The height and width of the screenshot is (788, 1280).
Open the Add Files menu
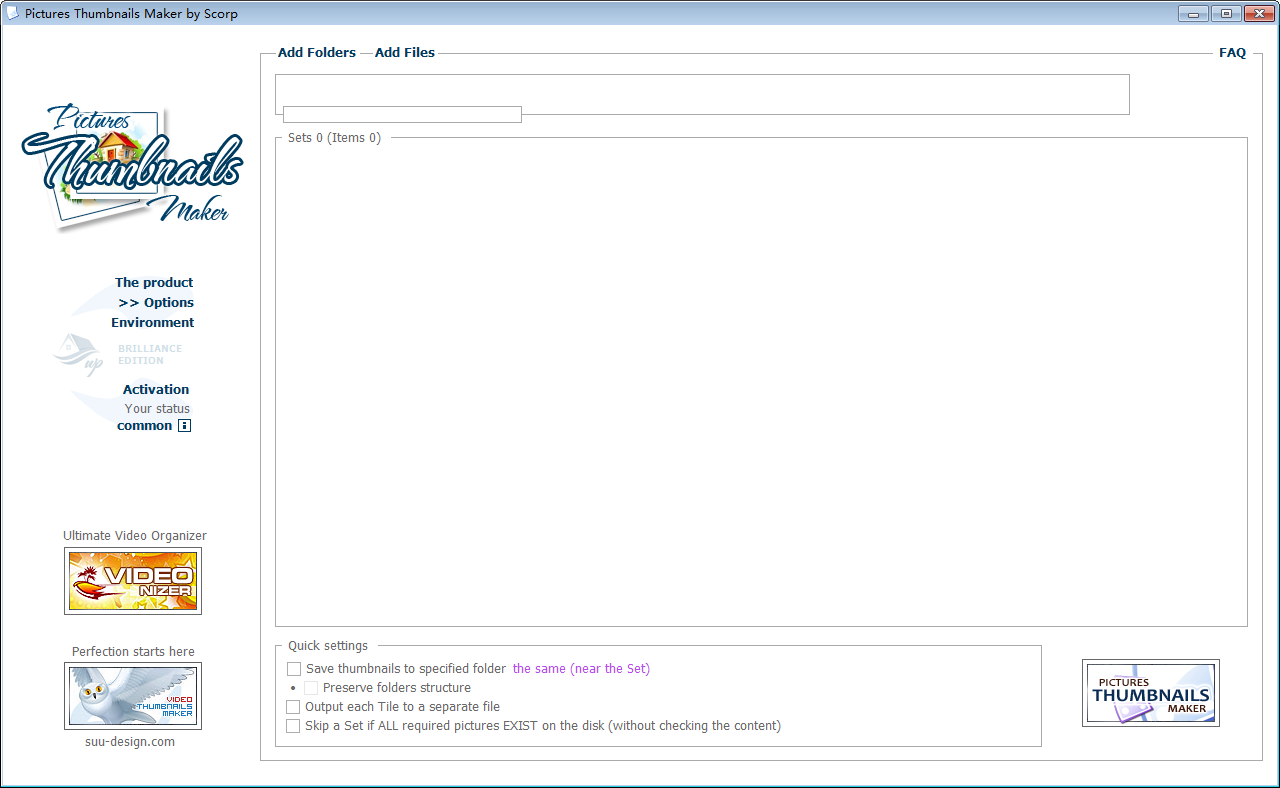(x=405, y=53)
